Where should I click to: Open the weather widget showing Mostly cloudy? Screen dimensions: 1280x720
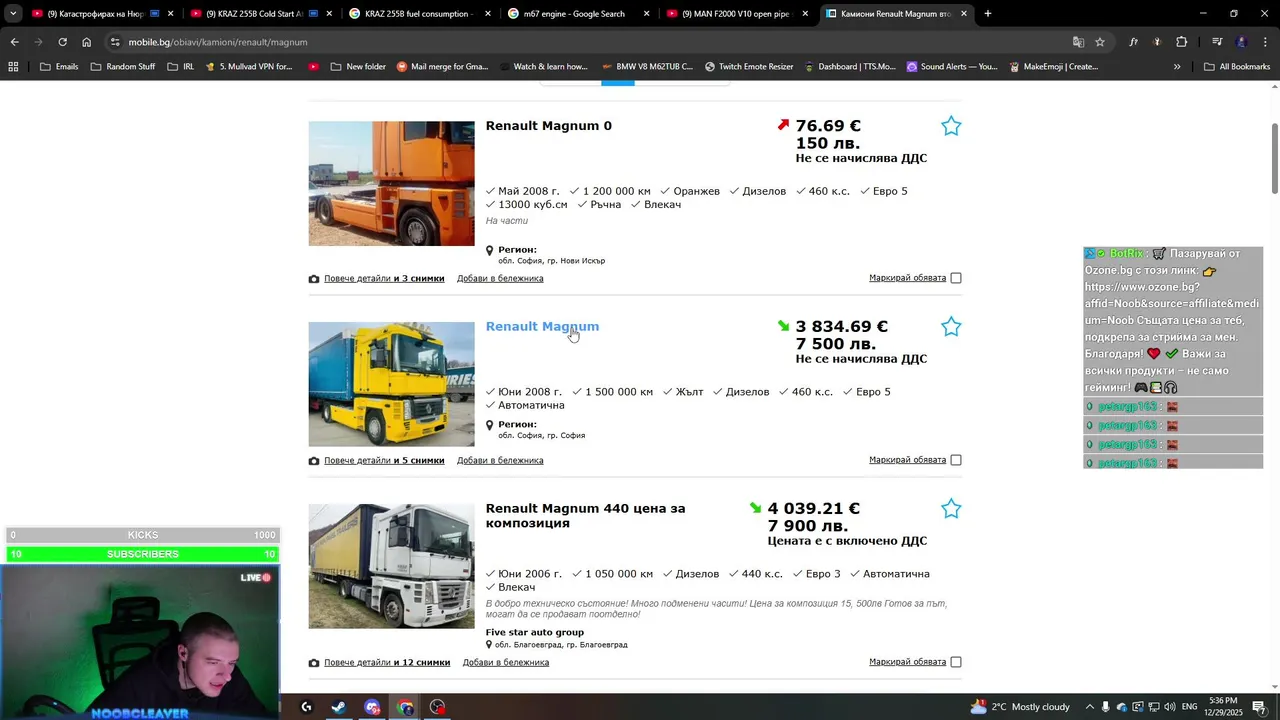pyautogui.click(x=1020, y=707)
